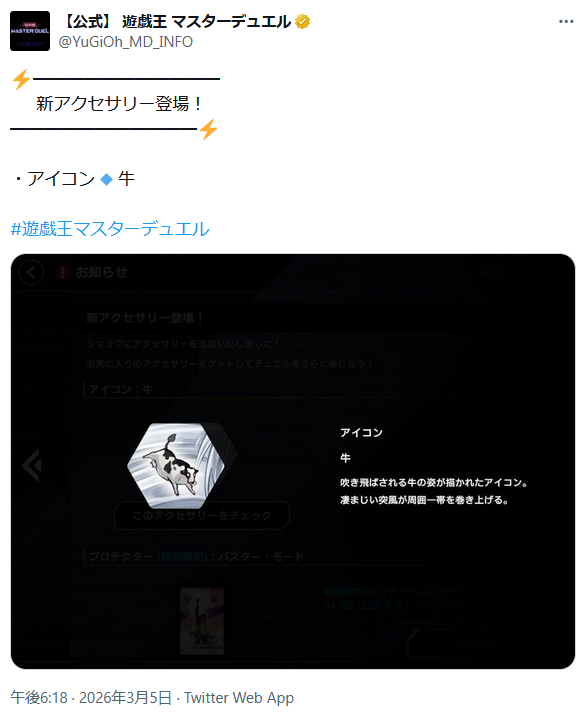Click the dimmed protector card thumbnail
Image resolution: width=588 pixels, height=718 pixels.
click(202, 621)
